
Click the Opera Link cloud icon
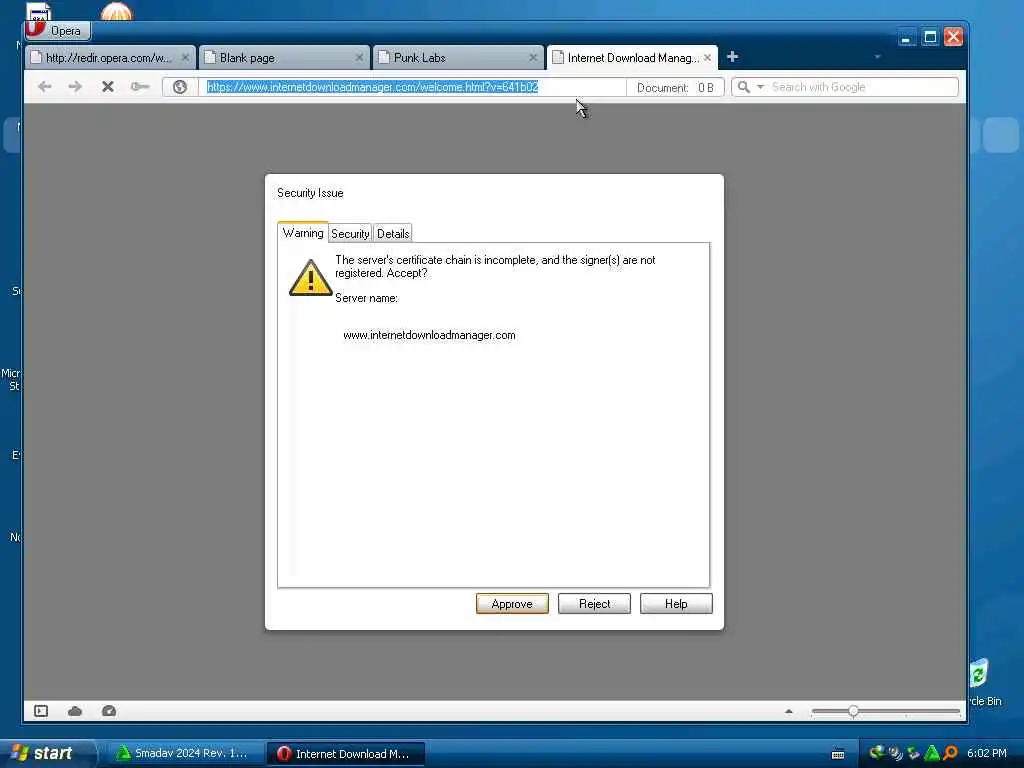75,711
